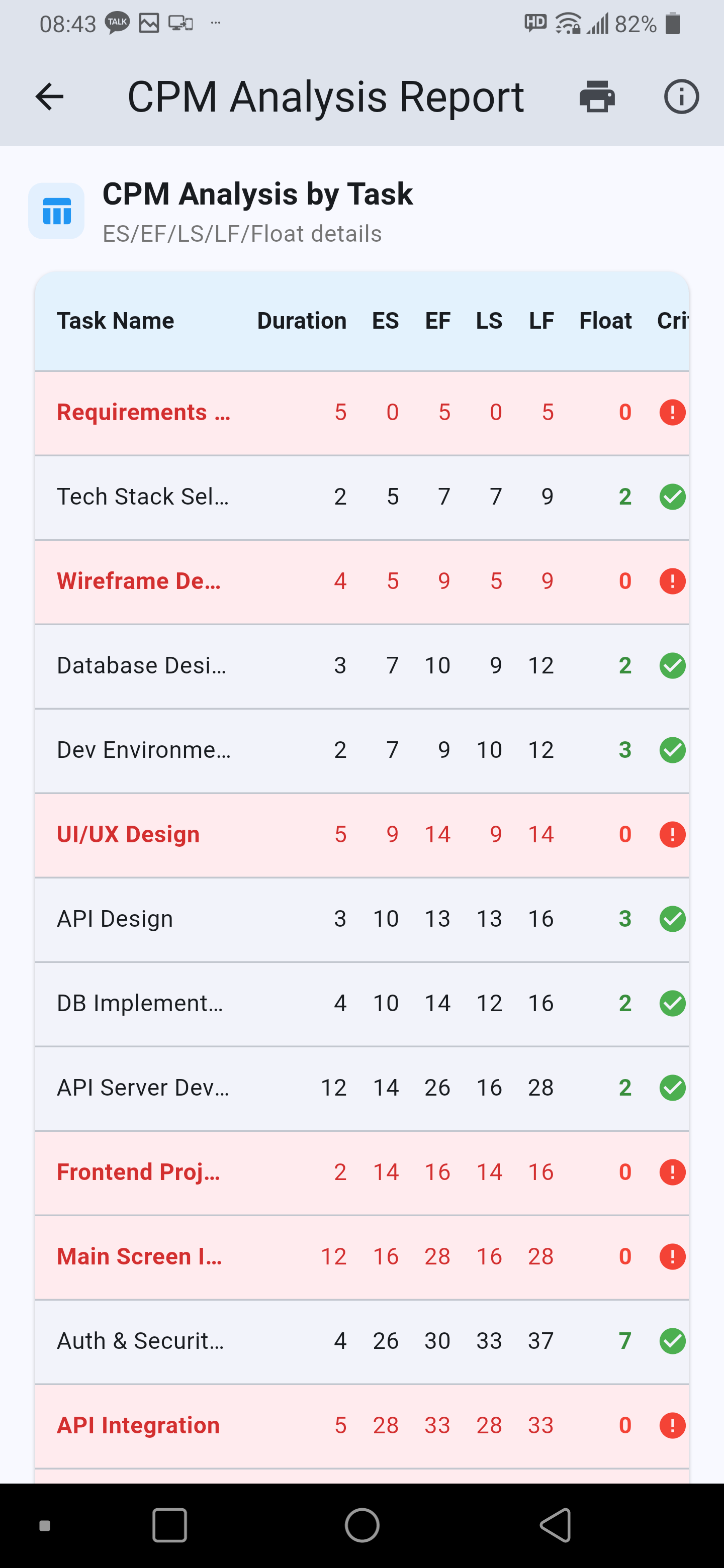Select the Database Design task row
This screenshot has height=1568, width=724.
141,666
